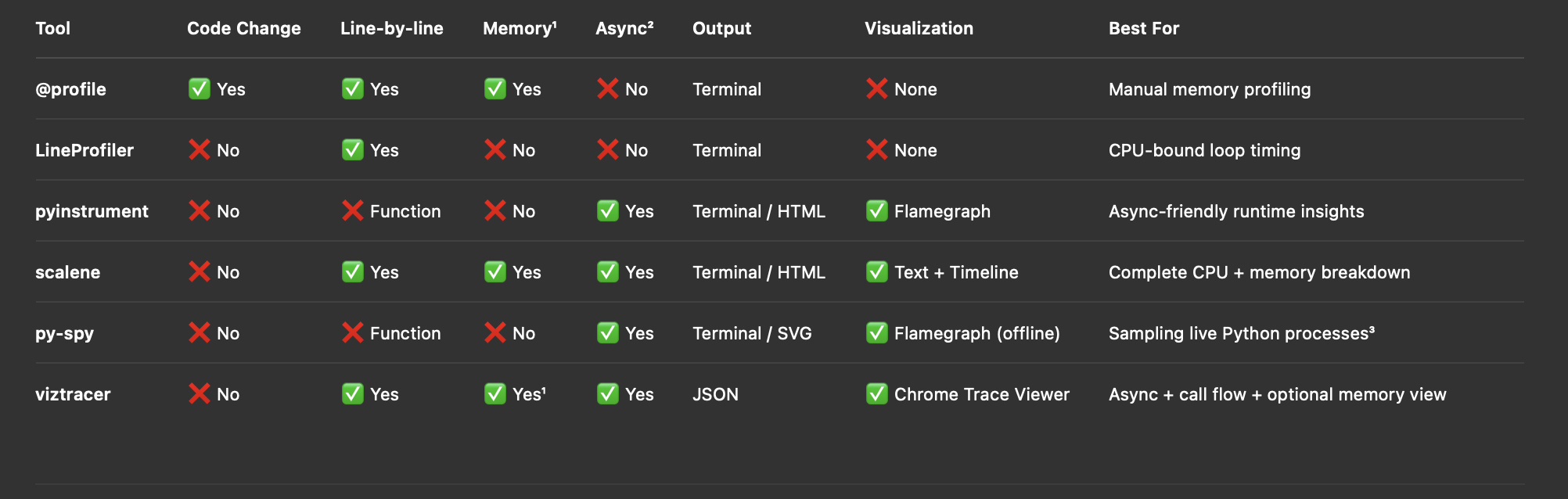Click green check beside Flamegraph (offline)
This screenshot has width=1568, height=499.
click(x=877, y=332)
